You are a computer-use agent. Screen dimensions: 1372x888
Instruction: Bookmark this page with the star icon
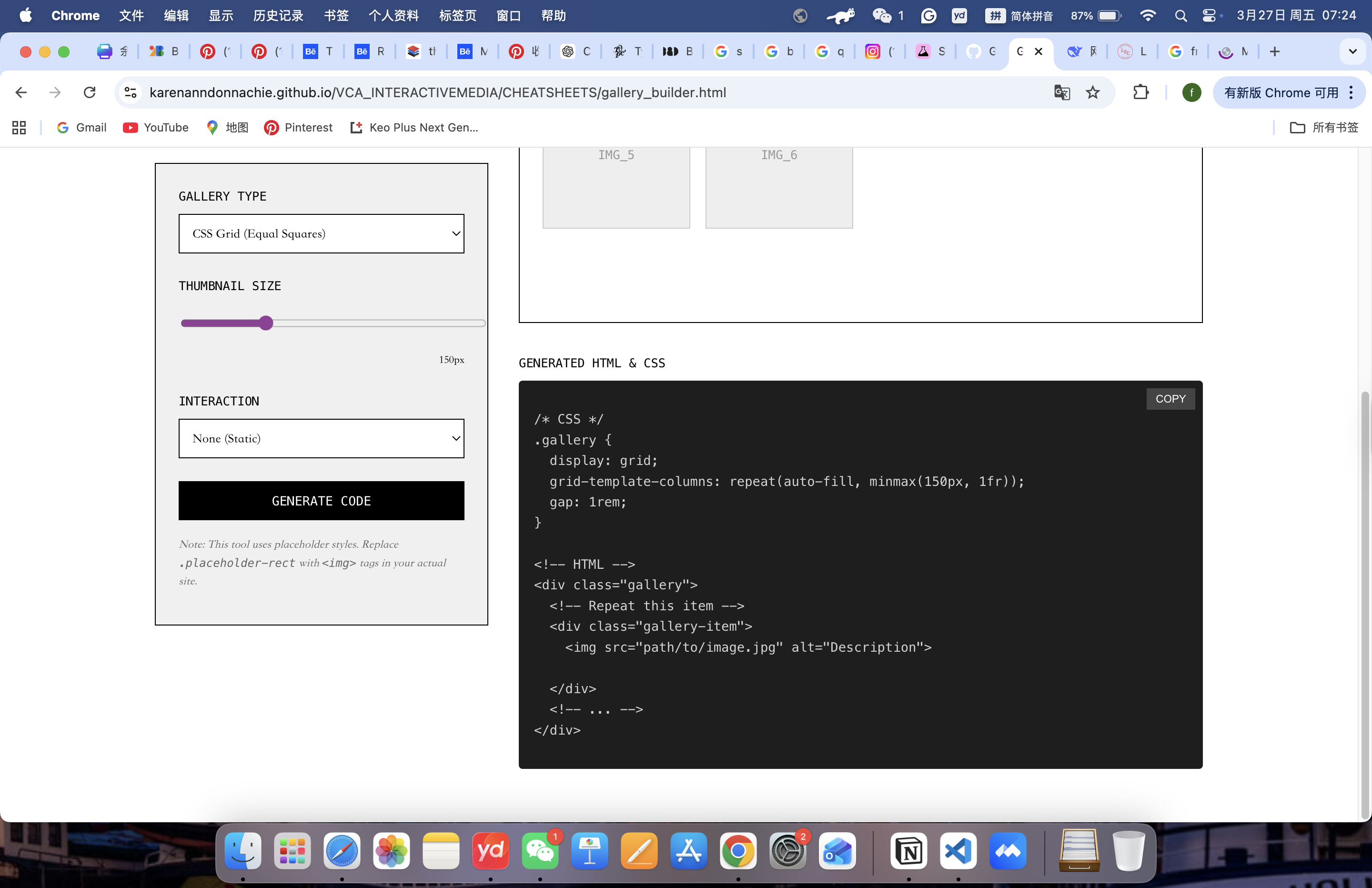tap(1093, 92)
